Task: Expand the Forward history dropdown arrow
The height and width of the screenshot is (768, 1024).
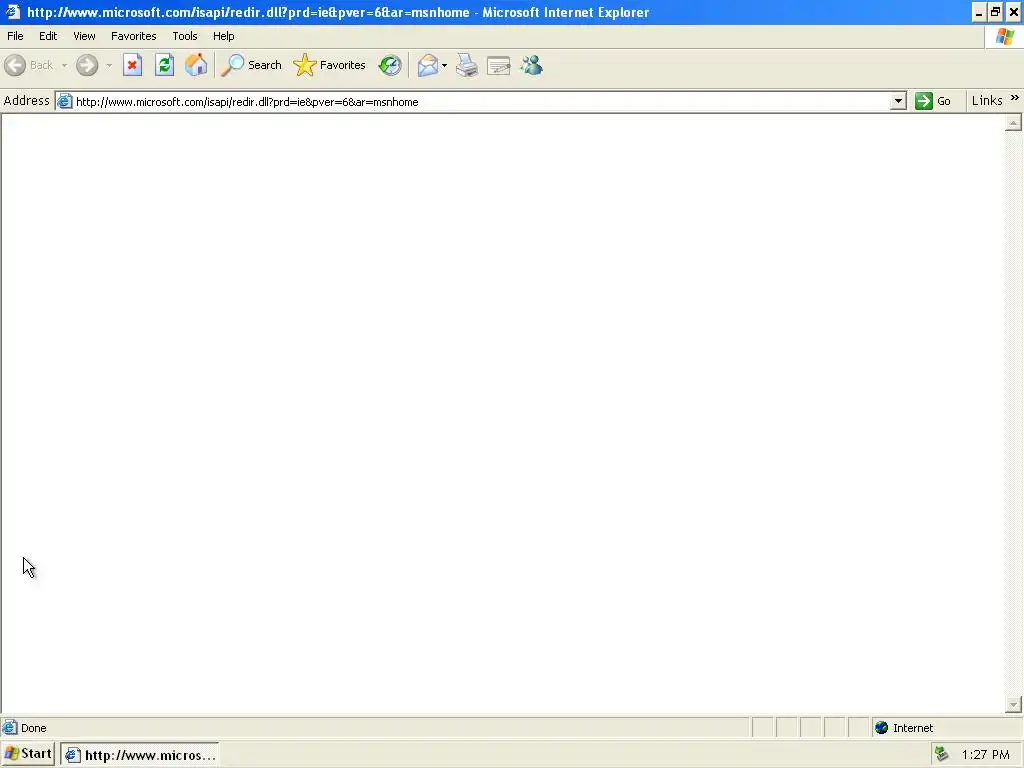Action: pos(109,65)
